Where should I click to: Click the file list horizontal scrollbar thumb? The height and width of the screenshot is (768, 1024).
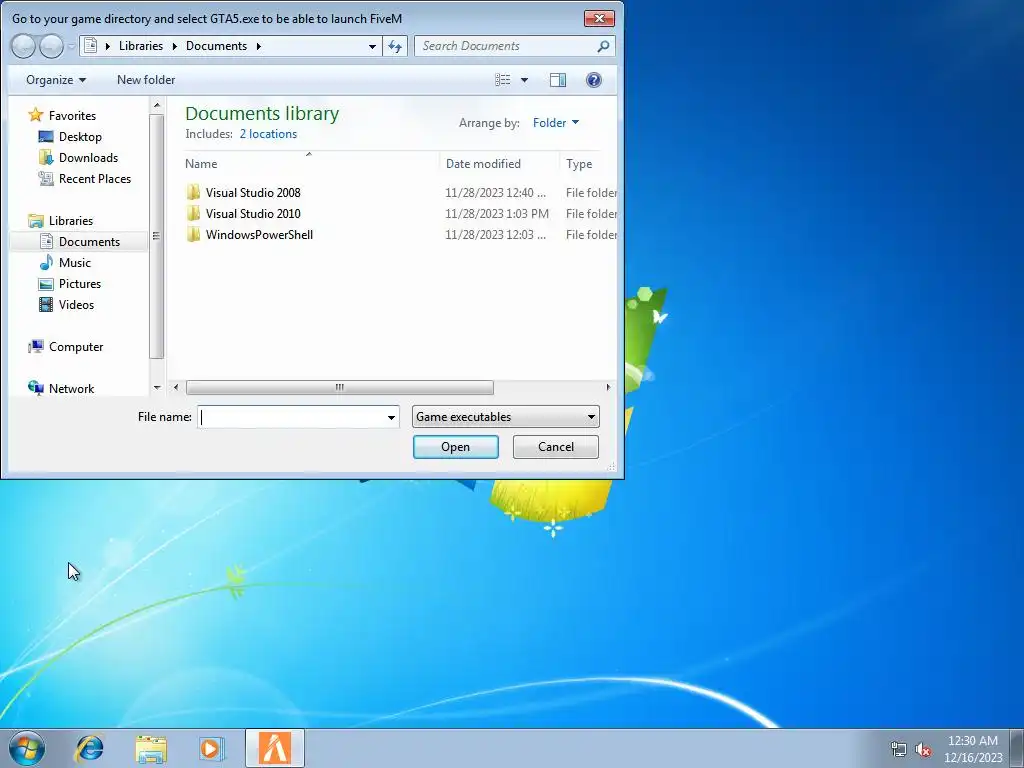tap(340, 387)
